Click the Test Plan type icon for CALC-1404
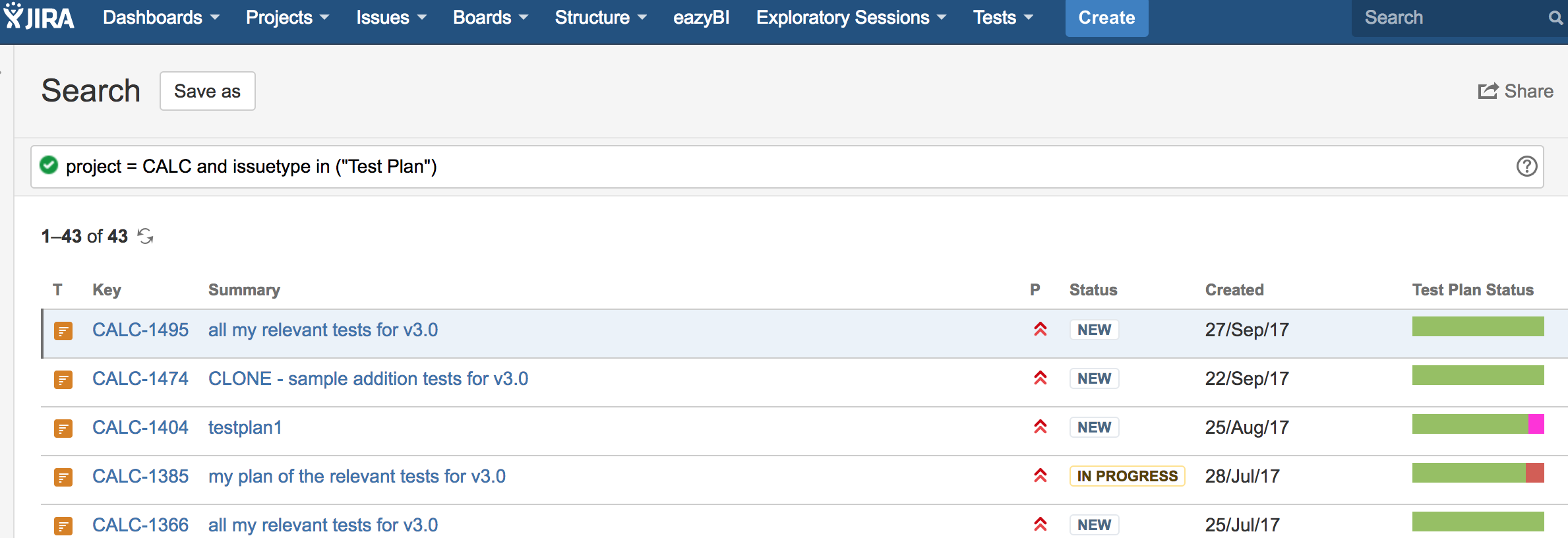The image size is (1568, 538). 63,429
